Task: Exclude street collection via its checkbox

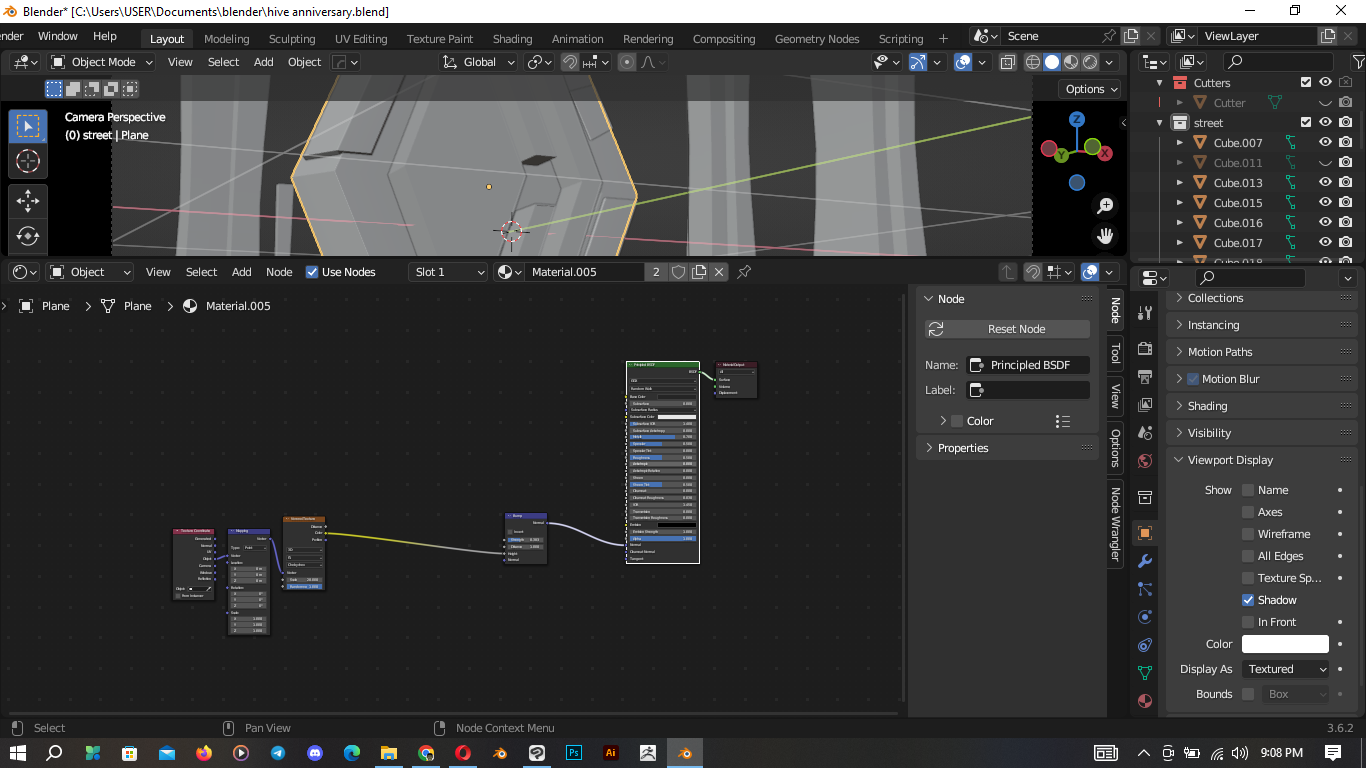Action: pyautogui.click(x=1305, y=123)
